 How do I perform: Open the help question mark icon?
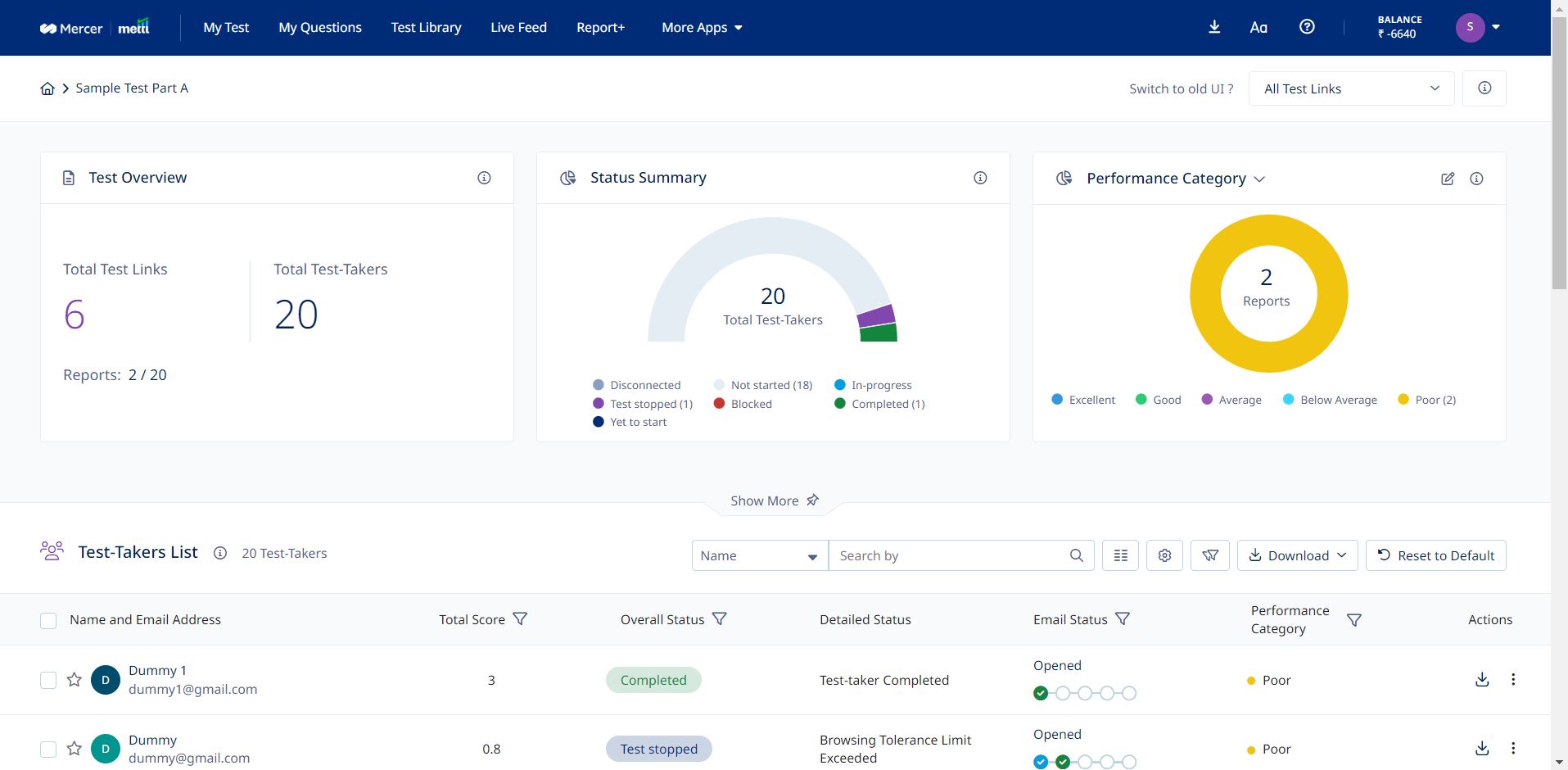[x=1307, y=27]
